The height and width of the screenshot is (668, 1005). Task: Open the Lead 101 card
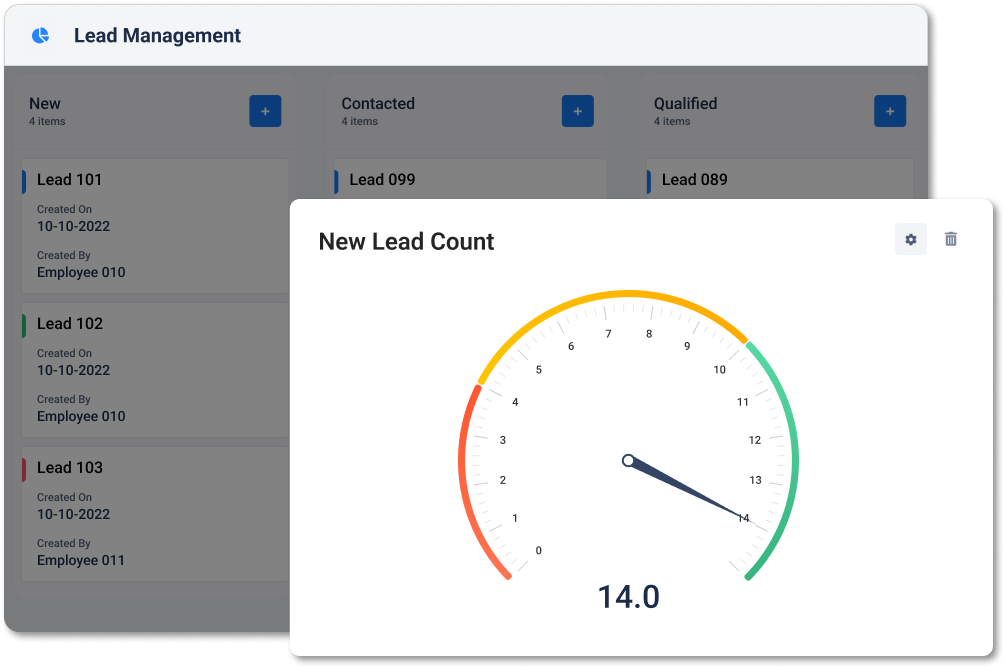coord(155,225)
